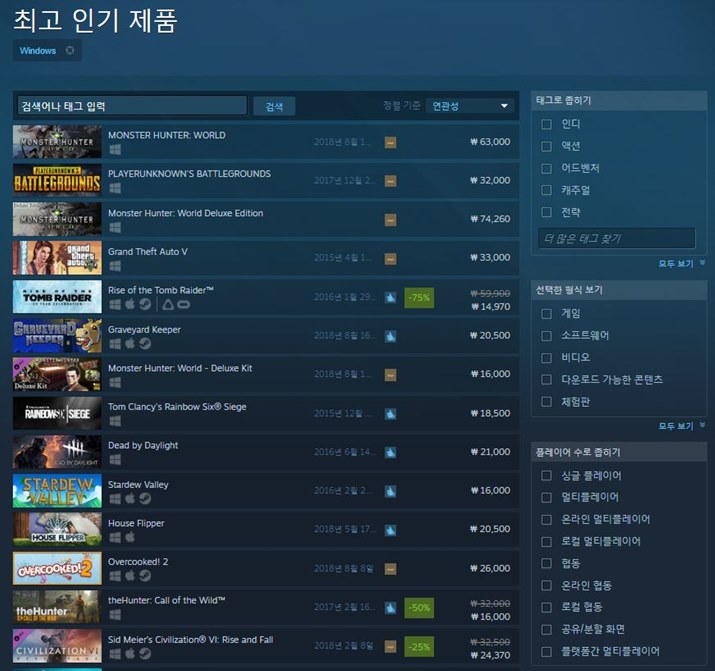
Task: Open the PLAYERUNKNOWN'S BATTLEGROUNDS title
Action: click(x=189, y=174)
